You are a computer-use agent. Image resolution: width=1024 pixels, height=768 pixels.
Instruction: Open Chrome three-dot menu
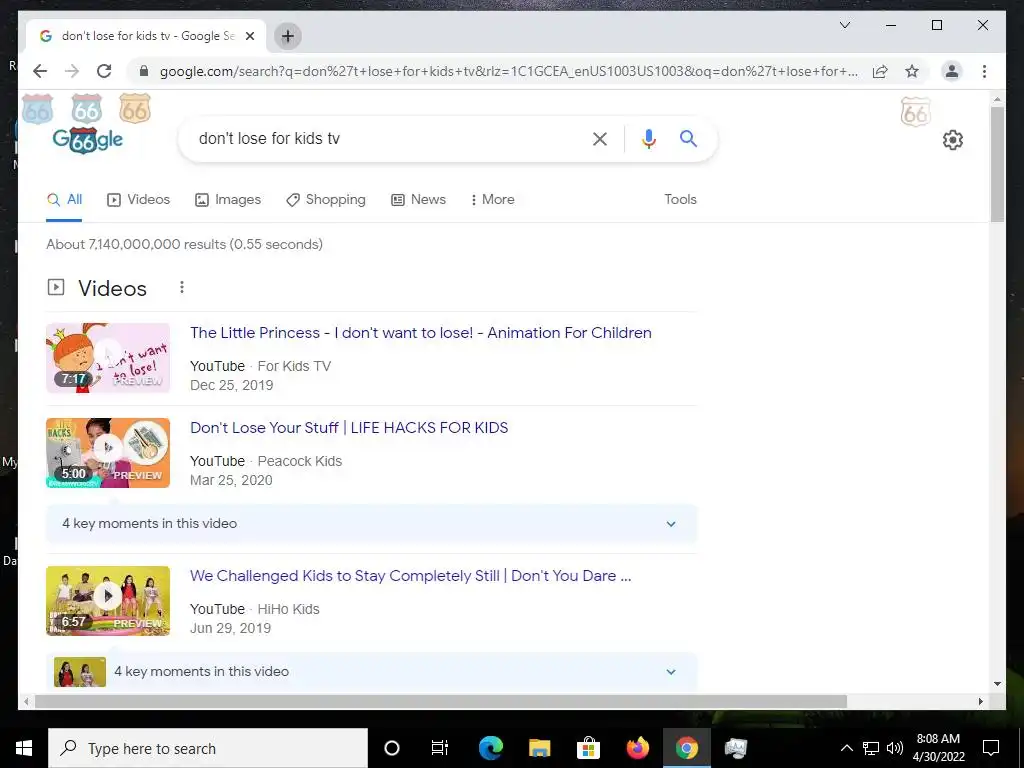point(984,71)
